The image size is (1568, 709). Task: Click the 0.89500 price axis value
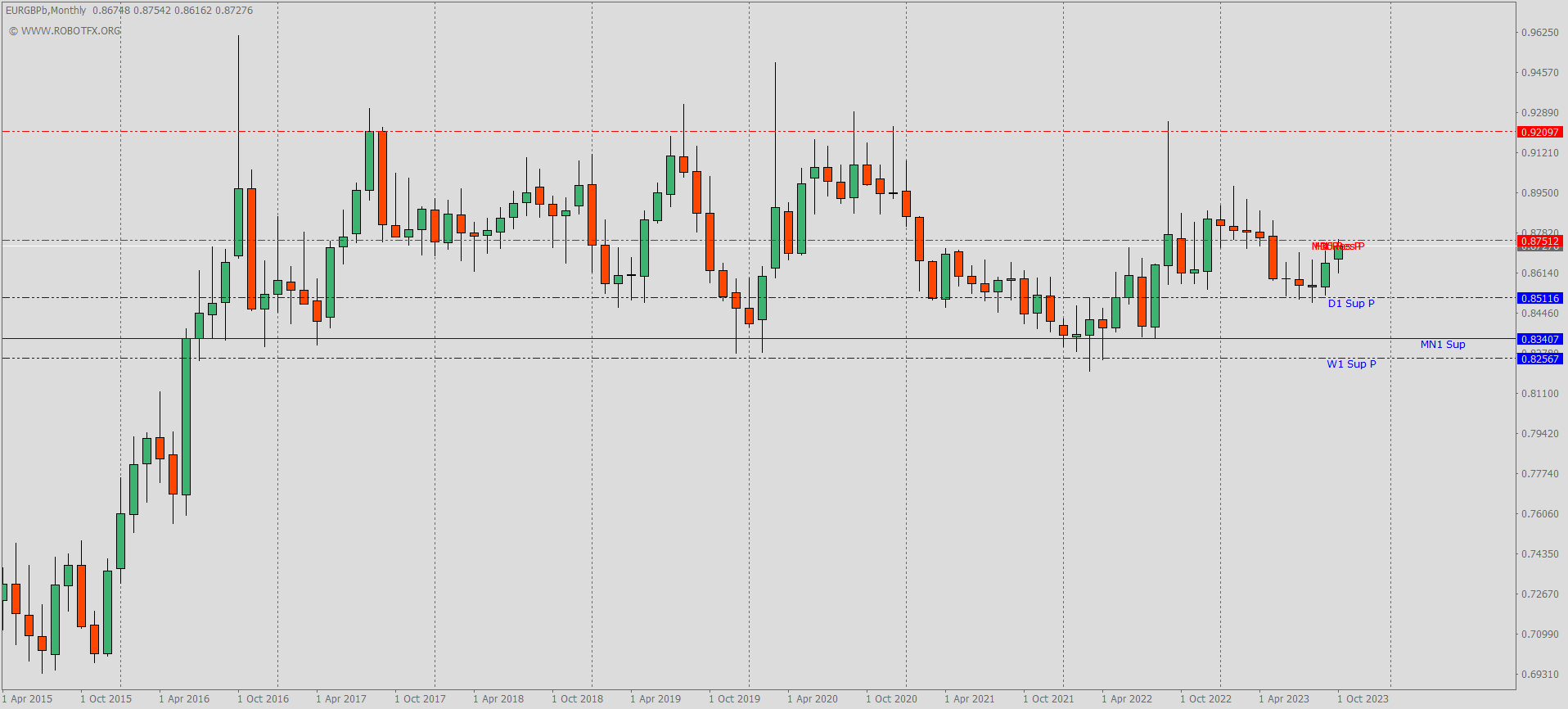(1540, 193)
